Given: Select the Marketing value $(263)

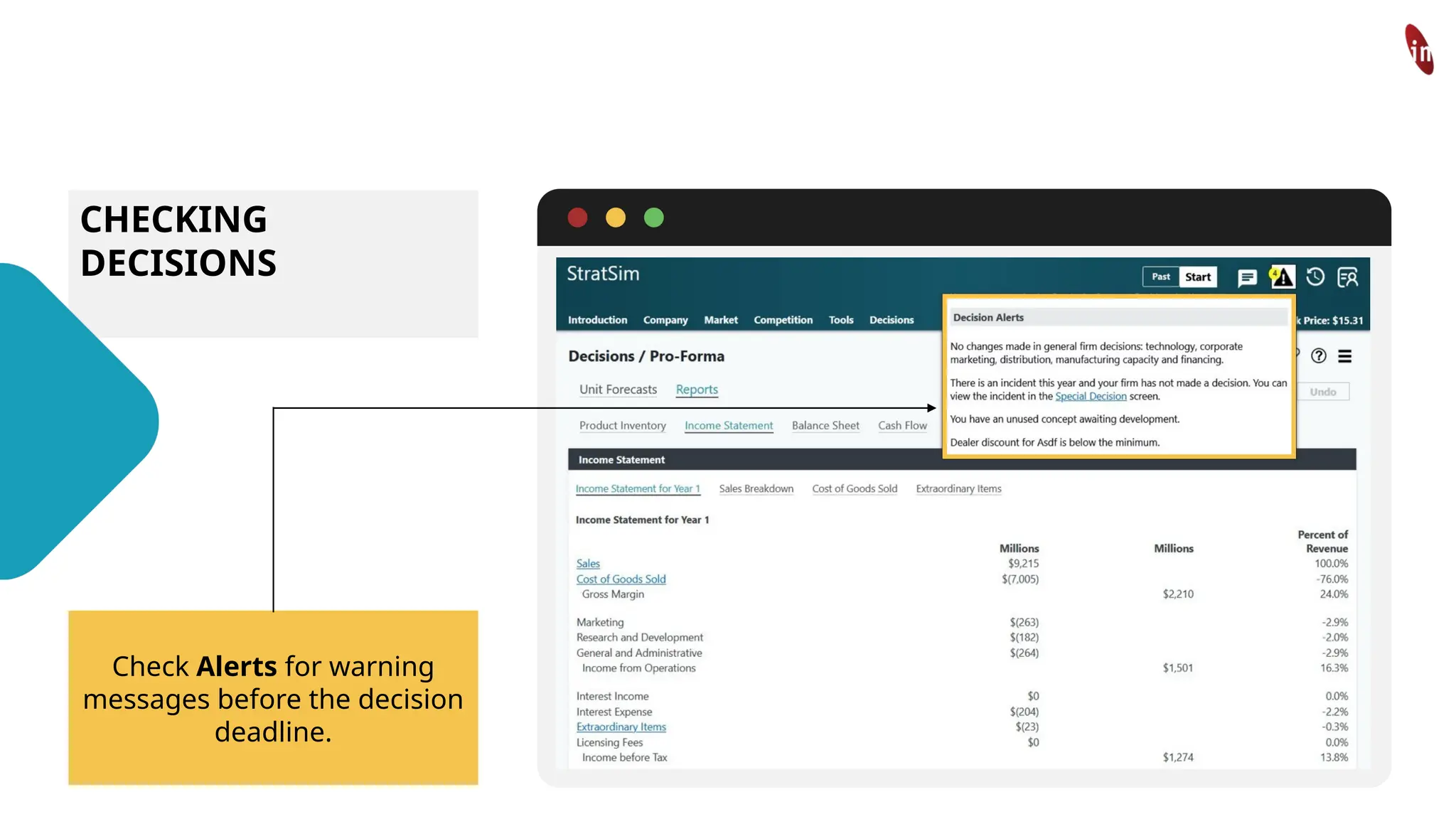Looking at the screenshot, I should tap(1024, 622).
